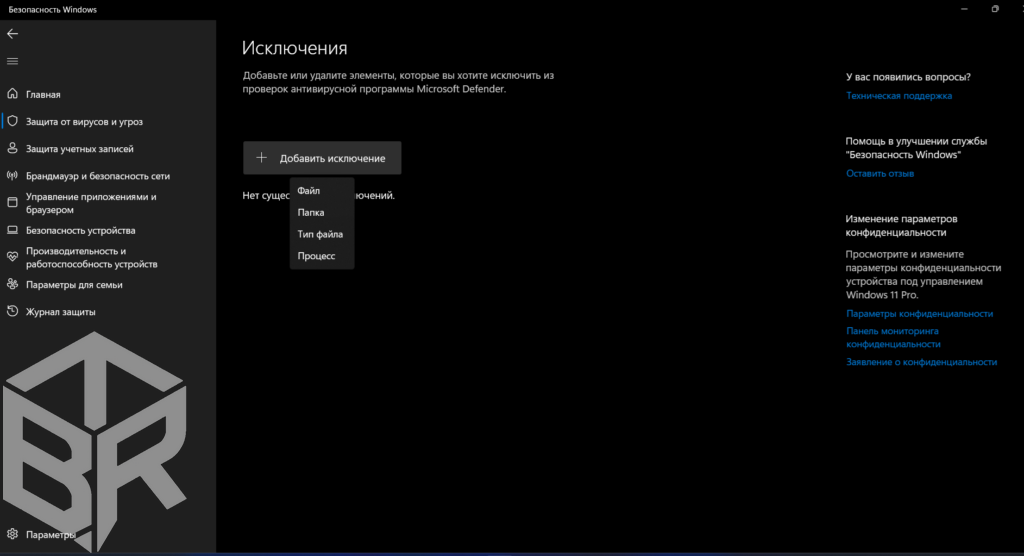Click the family options people icon
Image resolution: width=1024 pixels, height=556 pixels.
point(12,284)
